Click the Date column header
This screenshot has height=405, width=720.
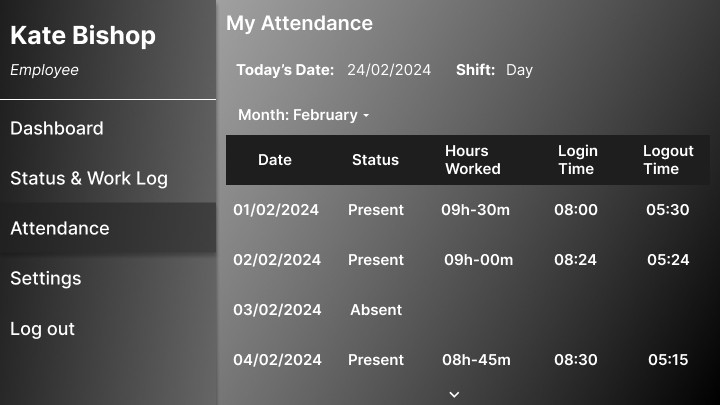[x=275, y=160]
